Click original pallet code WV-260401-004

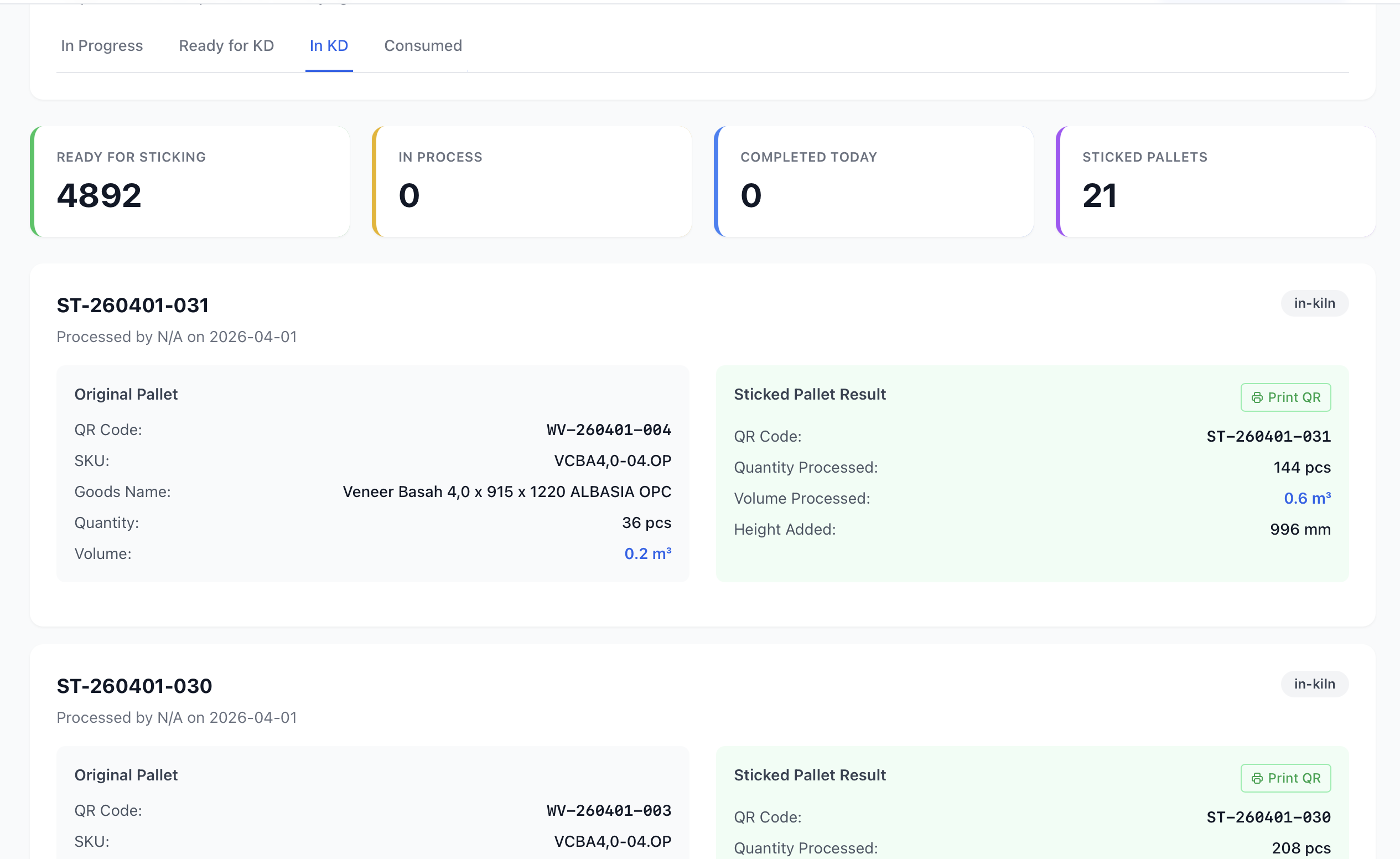pyautogui.click(x=609, y=430)
